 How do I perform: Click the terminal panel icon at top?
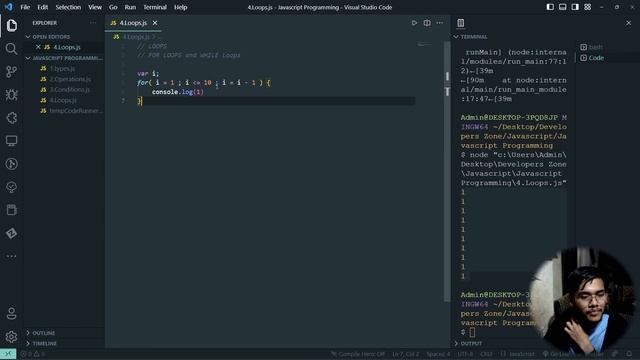[460, 23]
